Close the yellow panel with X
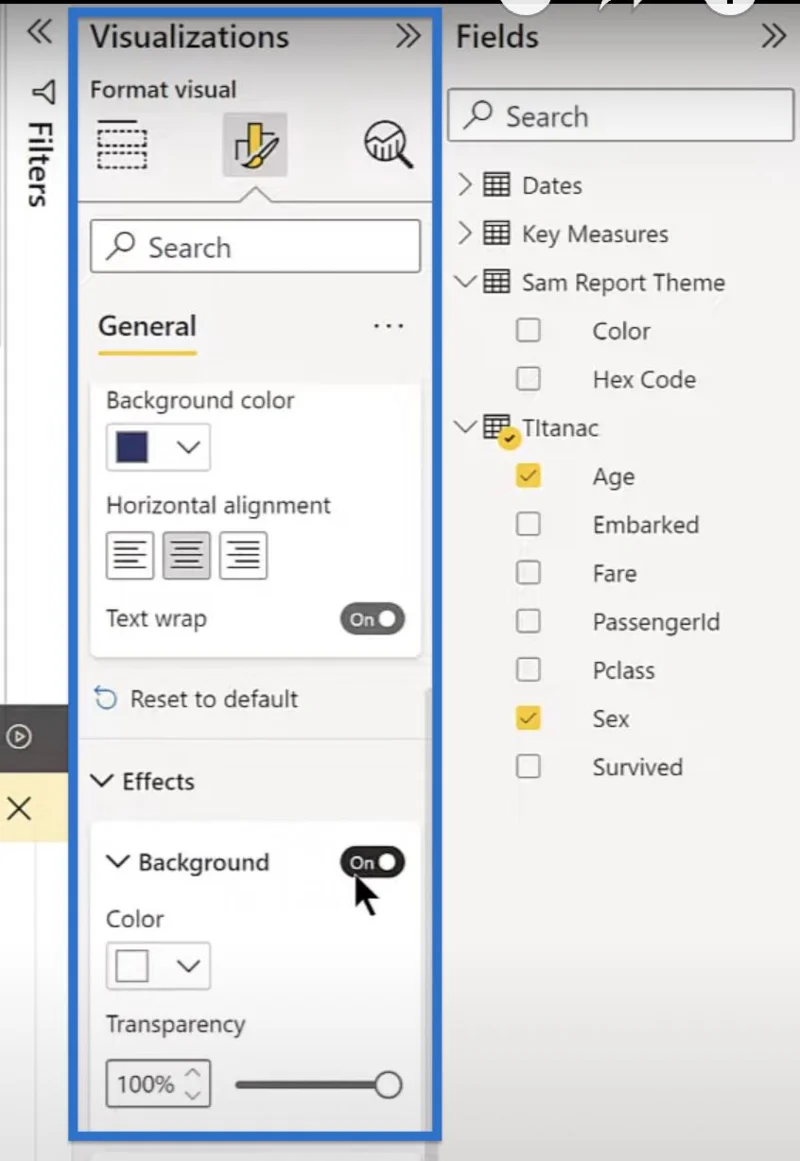The image size is (800, 1161). pyautogui.click(x=19, y=808)
